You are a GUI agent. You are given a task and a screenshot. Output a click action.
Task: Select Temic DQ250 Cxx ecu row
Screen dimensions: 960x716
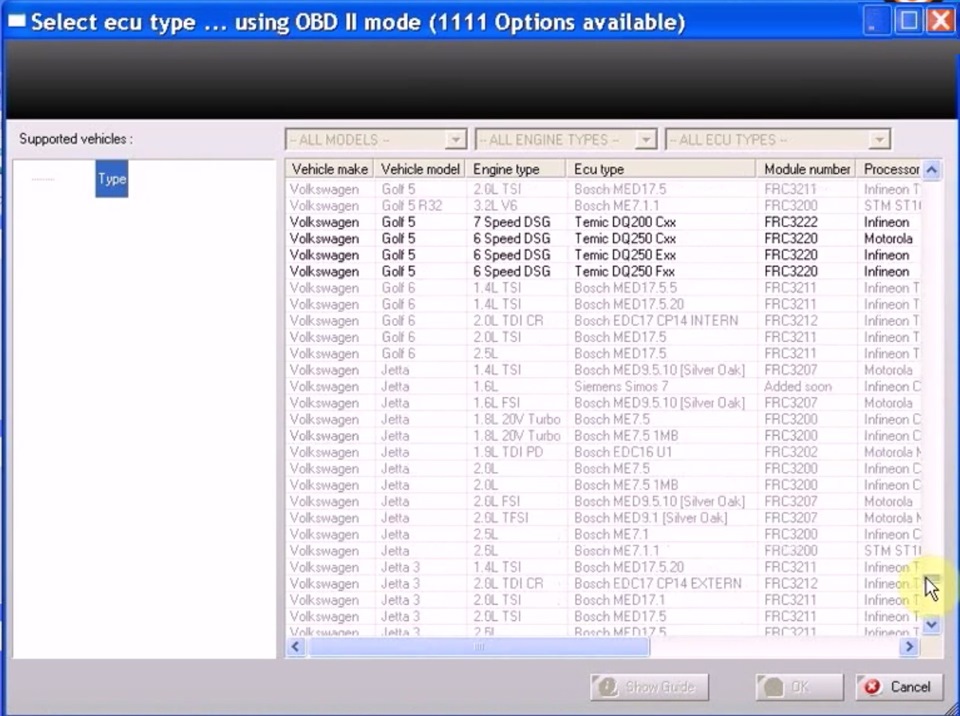[603, 238]
